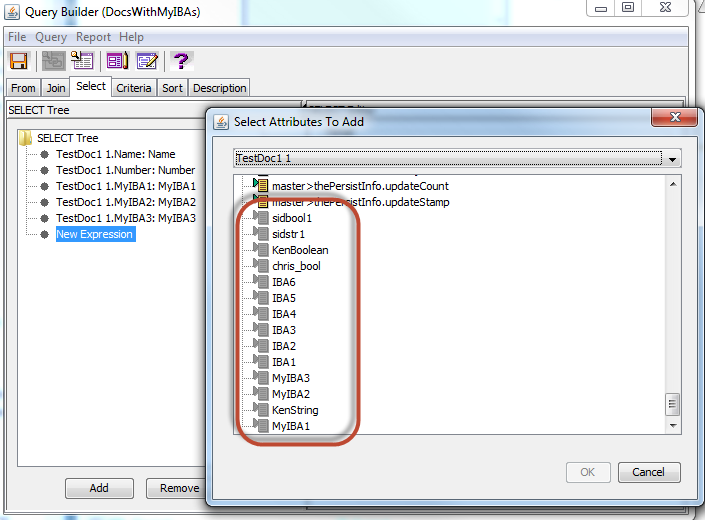Select the MyIBA1 attribute label in dialog list
Viewport: 705px width, 520px height.
(291, 426)
